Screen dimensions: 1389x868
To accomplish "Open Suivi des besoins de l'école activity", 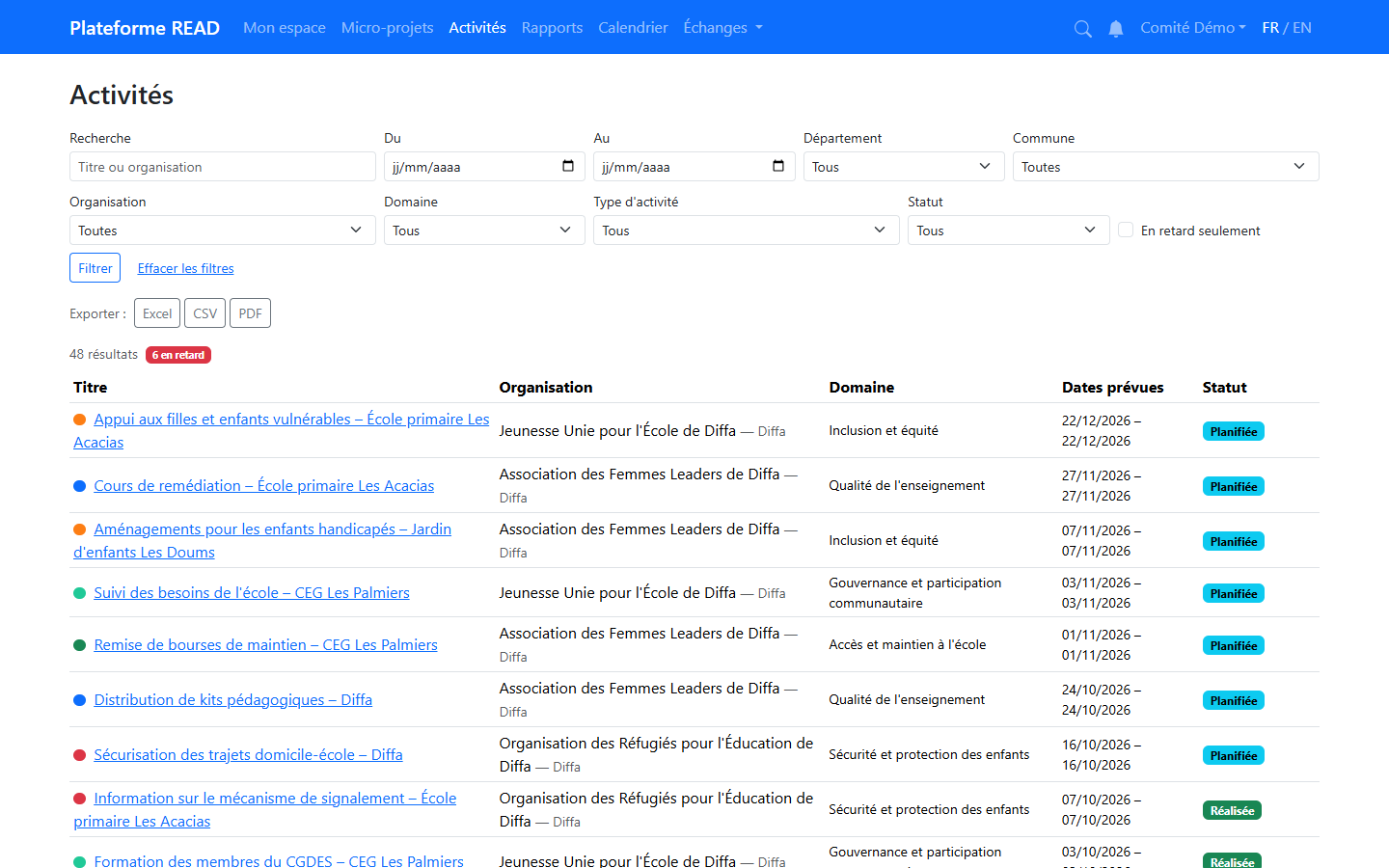I will pos(252,593).
